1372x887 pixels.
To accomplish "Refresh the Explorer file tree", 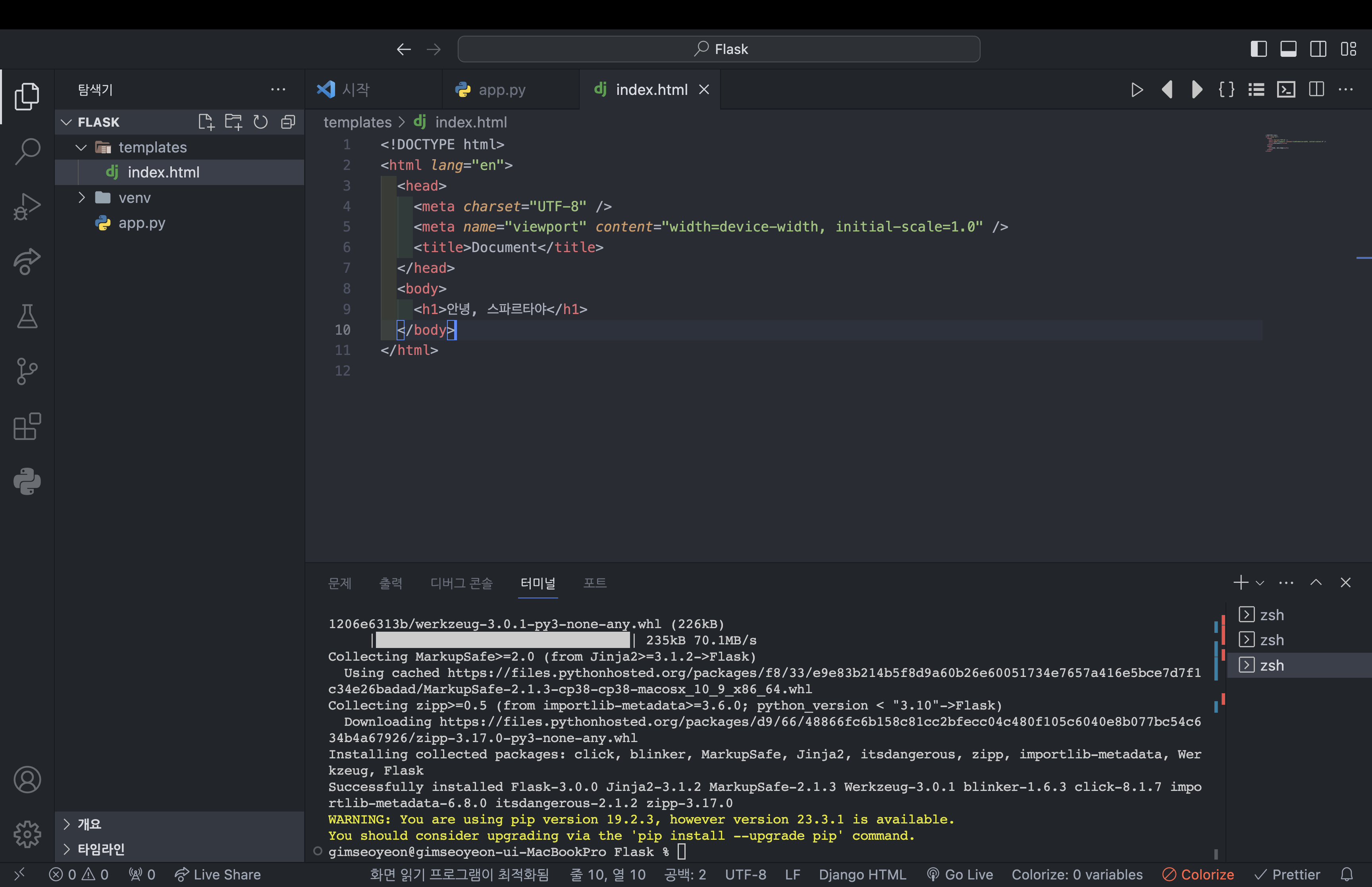I will point(261,122).
